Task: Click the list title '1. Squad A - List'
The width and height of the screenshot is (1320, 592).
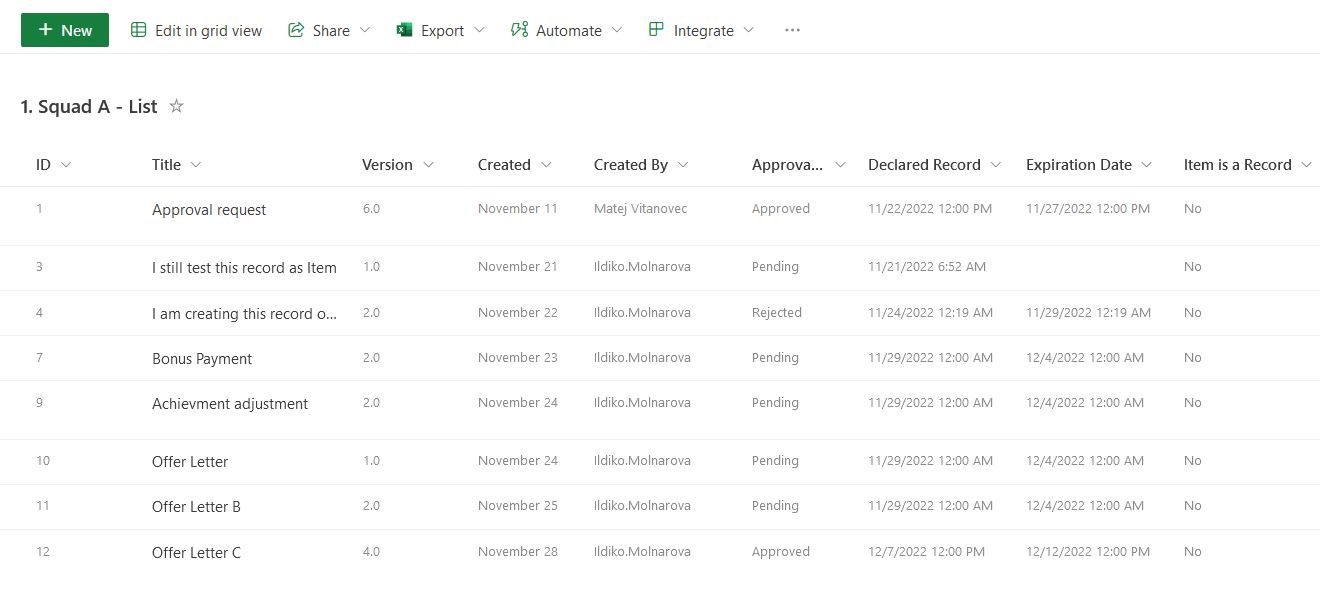Action: pyautogui.click(x=89, y=107)
